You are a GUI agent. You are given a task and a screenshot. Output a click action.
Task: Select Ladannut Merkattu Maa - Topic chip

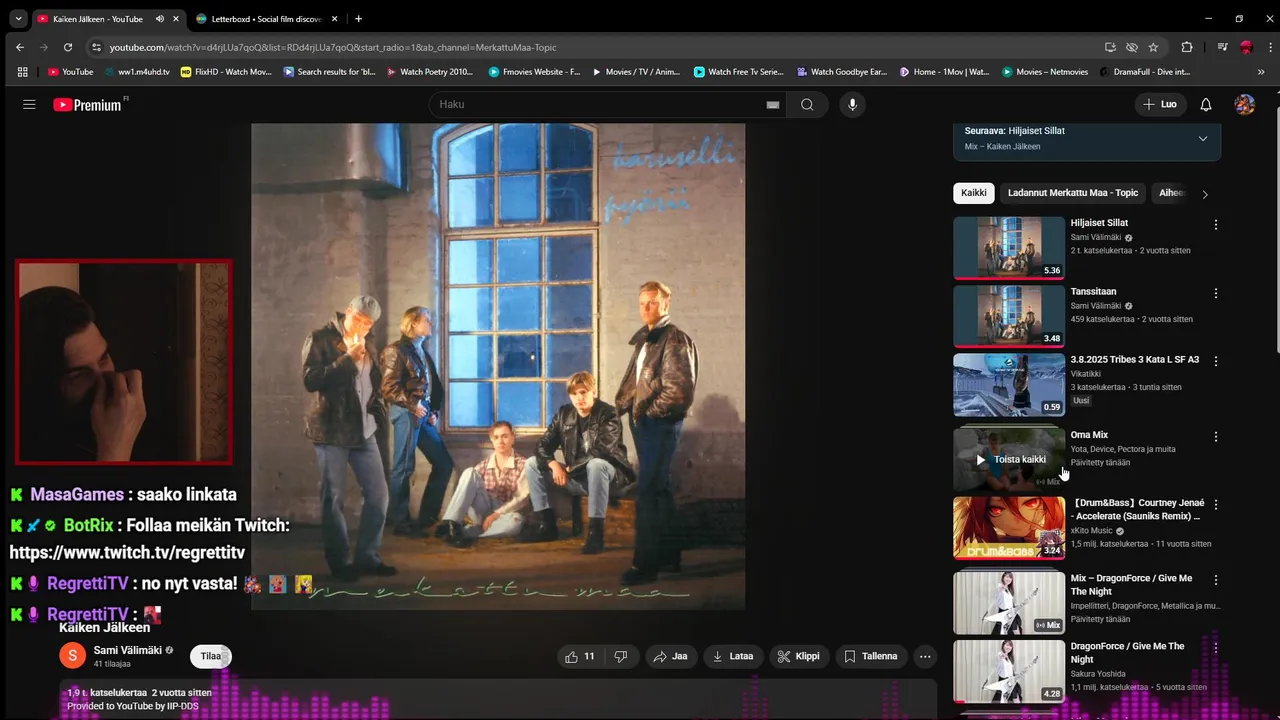pos(1073,193)
